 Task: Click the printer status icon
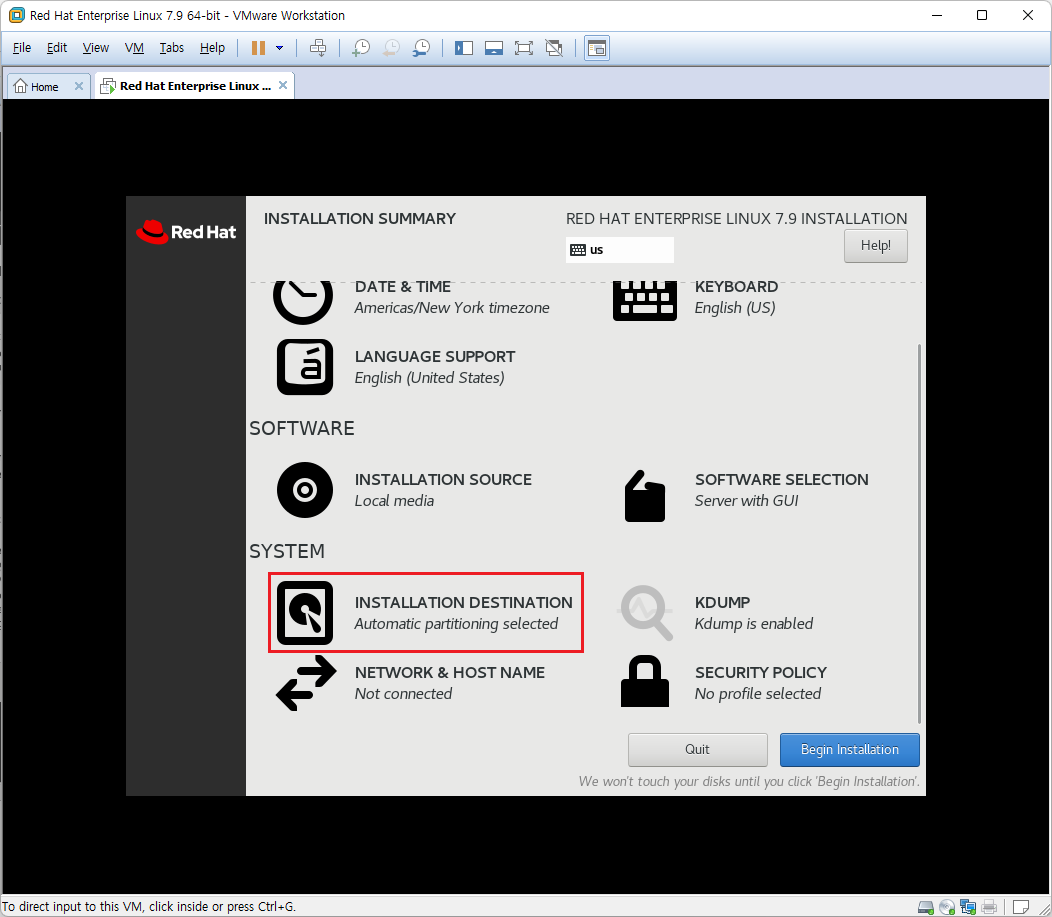click(x=989, y=908)
